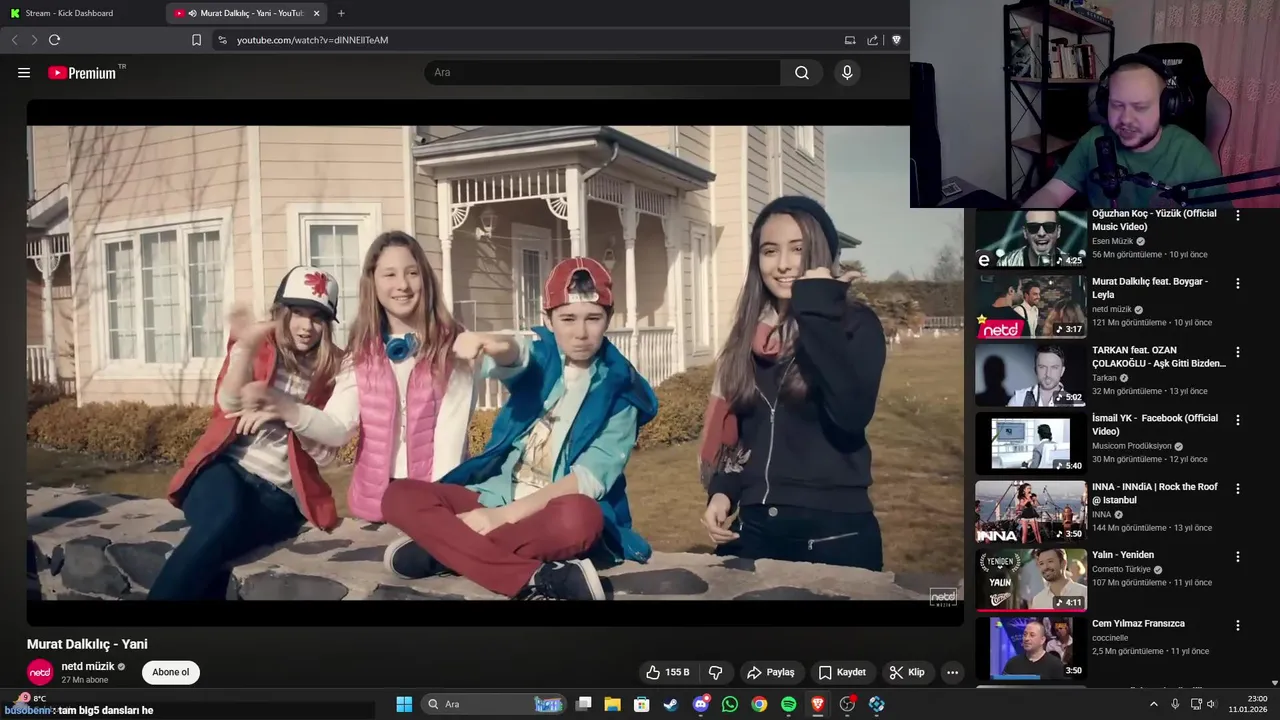Toggle system volume speaker icon in tray
Image resolution: width=1280 pixels, height=720 pixels.
pyautogui.click(x=1211, y=704)
